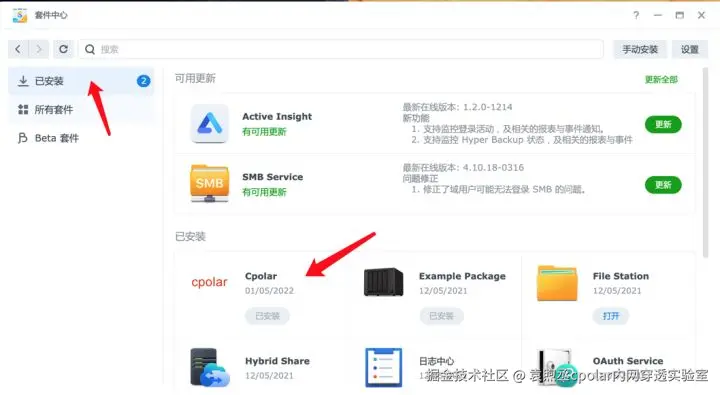Click the File Station title
The height and width of the screenshot is (395, 720).
coord(621,276)
